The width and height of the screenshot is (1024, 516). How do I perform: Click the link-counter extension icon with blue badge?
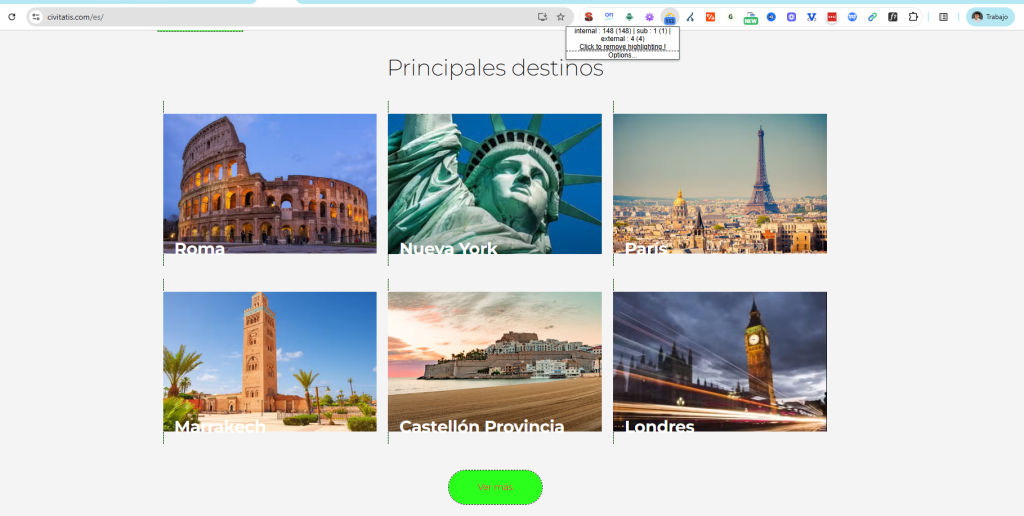[x=669, y=17]
